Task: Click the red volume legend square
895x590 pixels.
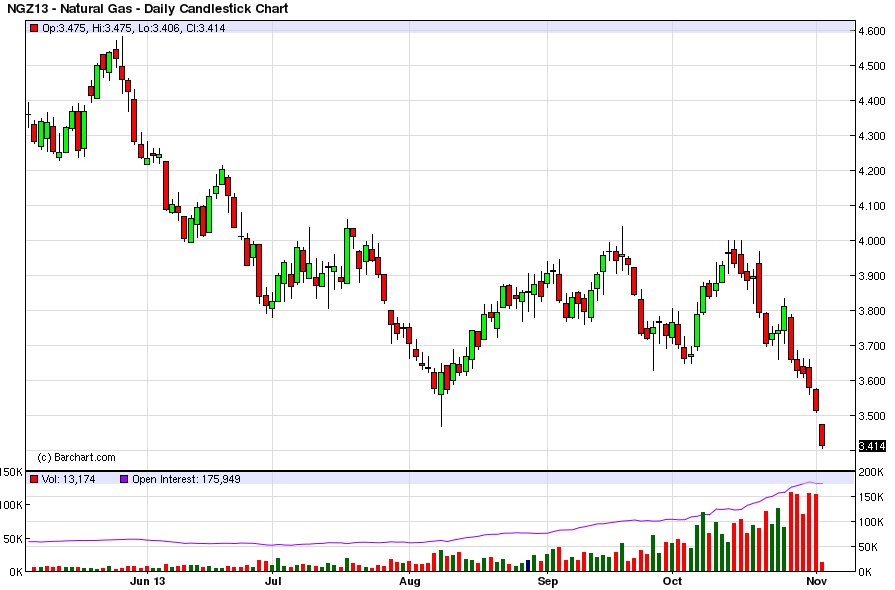Action: click(34, 479)
